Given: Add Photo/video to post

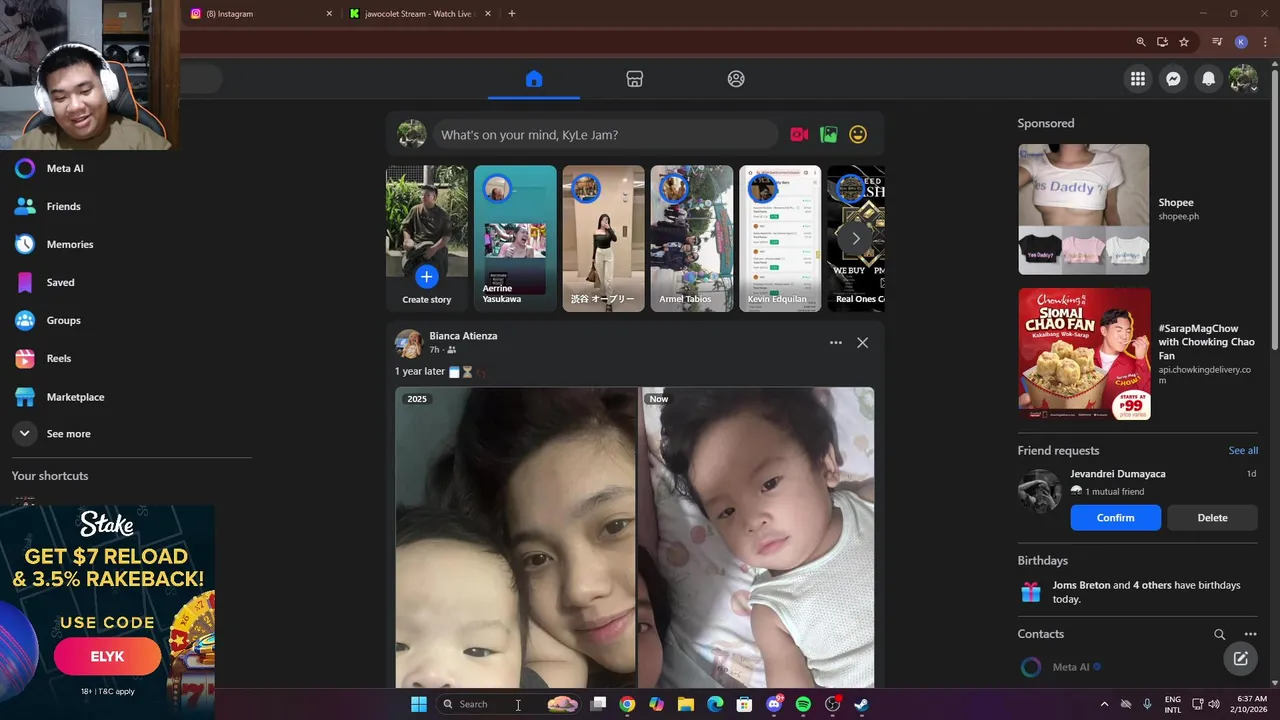Looking at the screenshot, I should [x=828, y=134].
